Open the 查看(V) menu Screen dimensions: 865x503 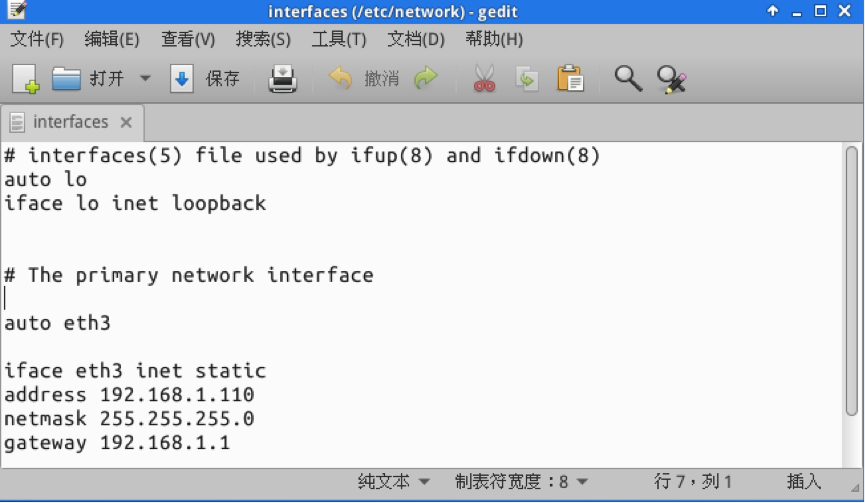188,39
